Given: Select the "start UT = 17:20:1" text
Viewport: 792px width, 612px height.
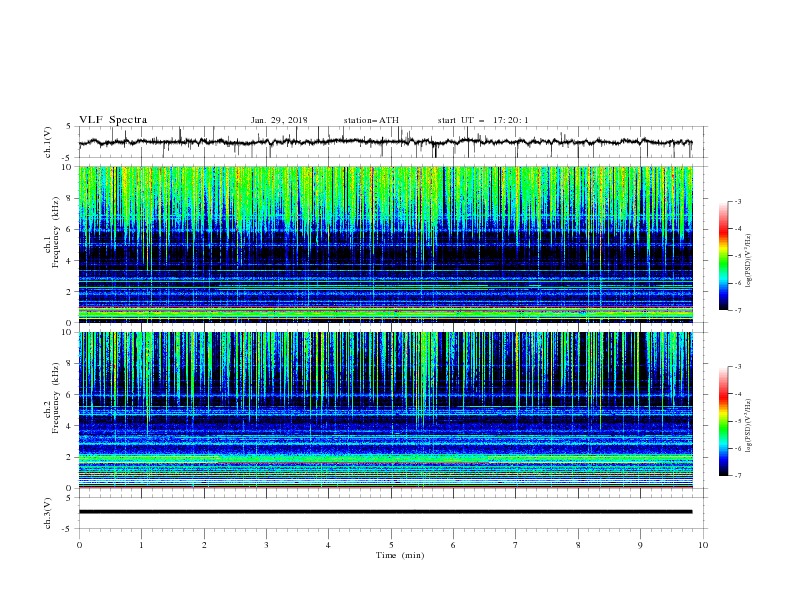Looking at the screenshot, I should [x=483, y=120].
